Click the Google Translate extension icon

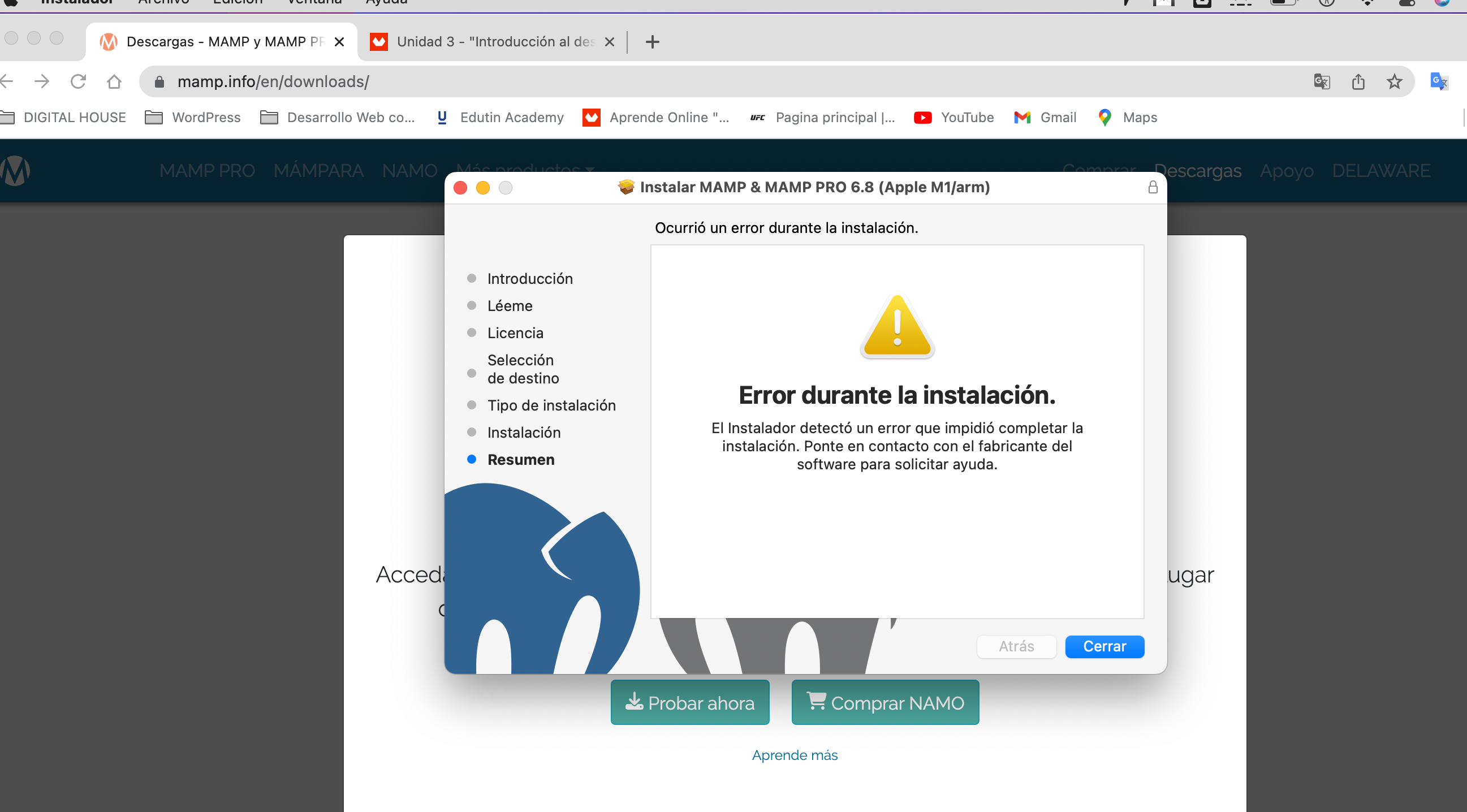(1439, 81)
